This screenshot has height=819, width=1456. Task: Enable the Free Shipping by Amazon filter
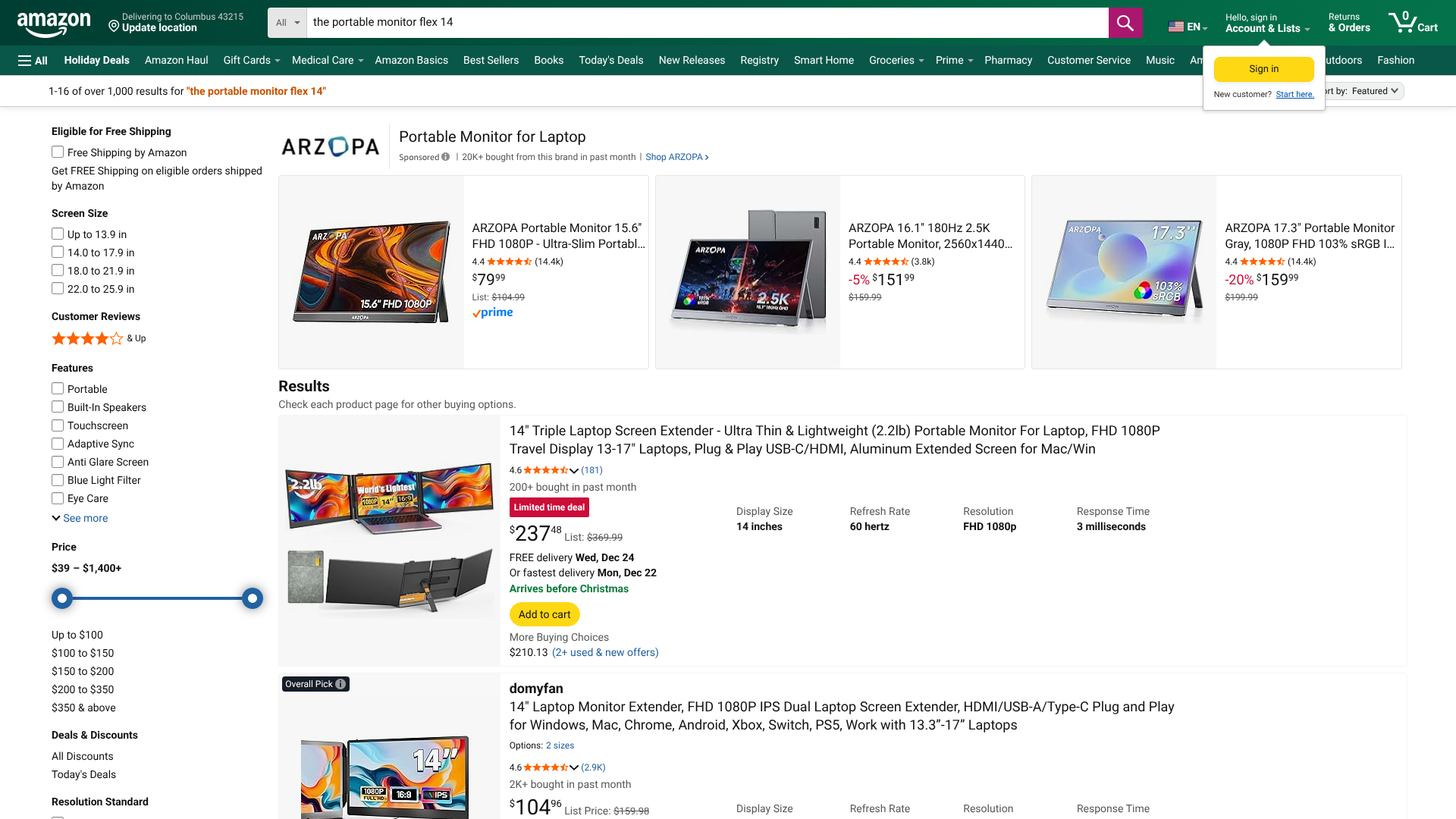coord(58,152)
